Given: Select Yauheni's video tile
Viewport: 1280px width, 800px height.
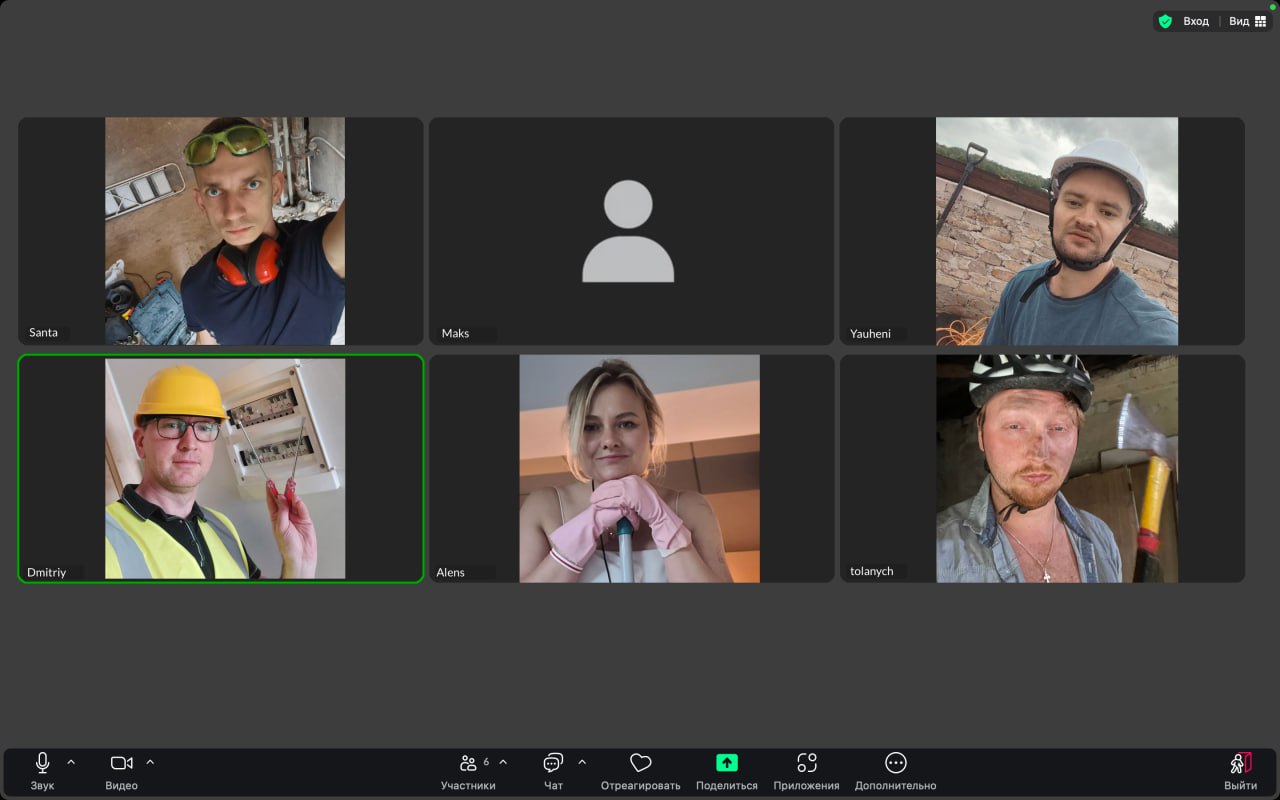Looking at the screenshot, I should [1042, 231].
